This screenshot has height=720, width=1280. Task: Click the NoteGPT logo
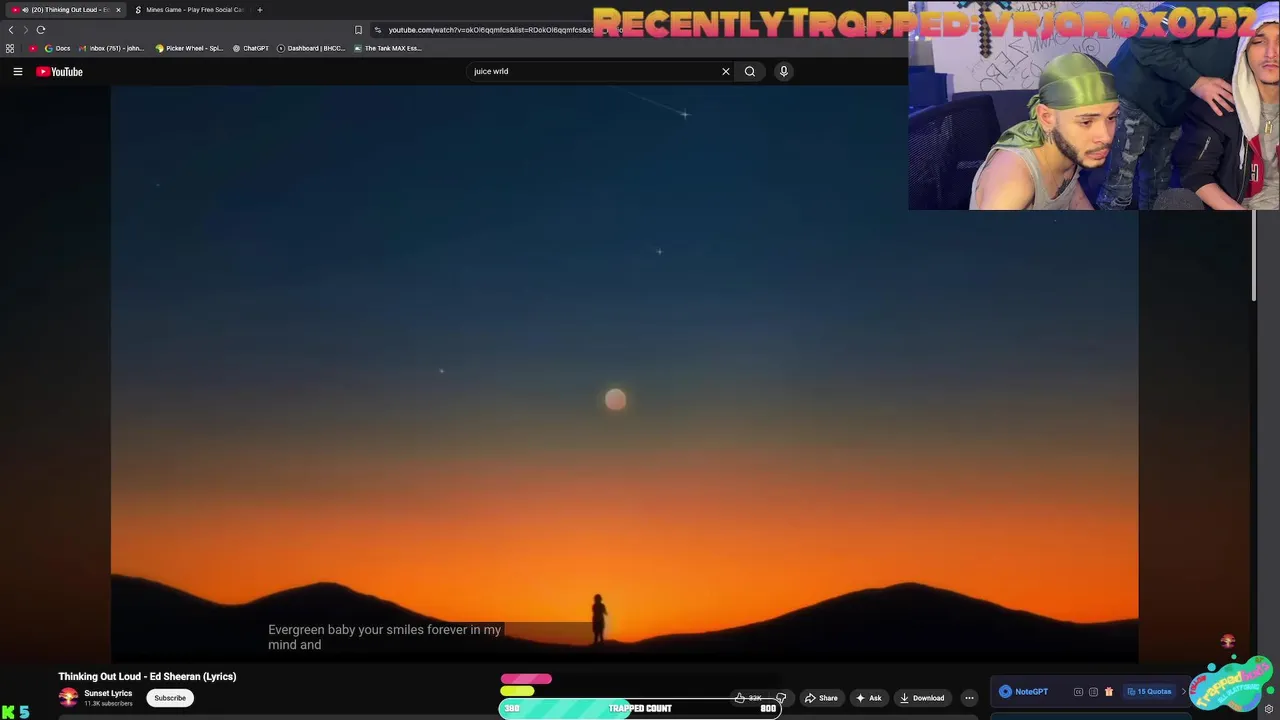click(x=1023, y=691)
